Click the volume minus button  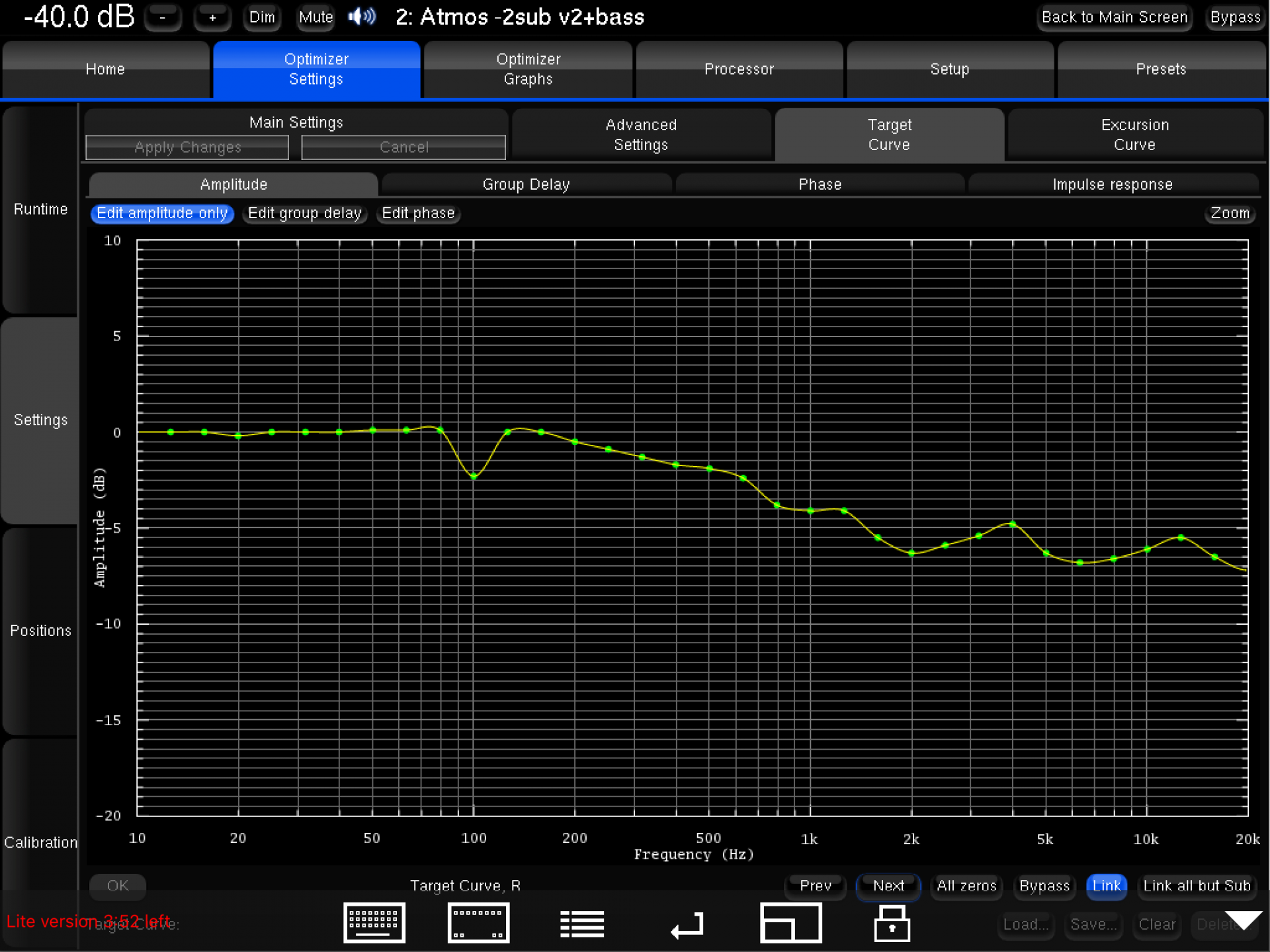[x=163, y=17]
